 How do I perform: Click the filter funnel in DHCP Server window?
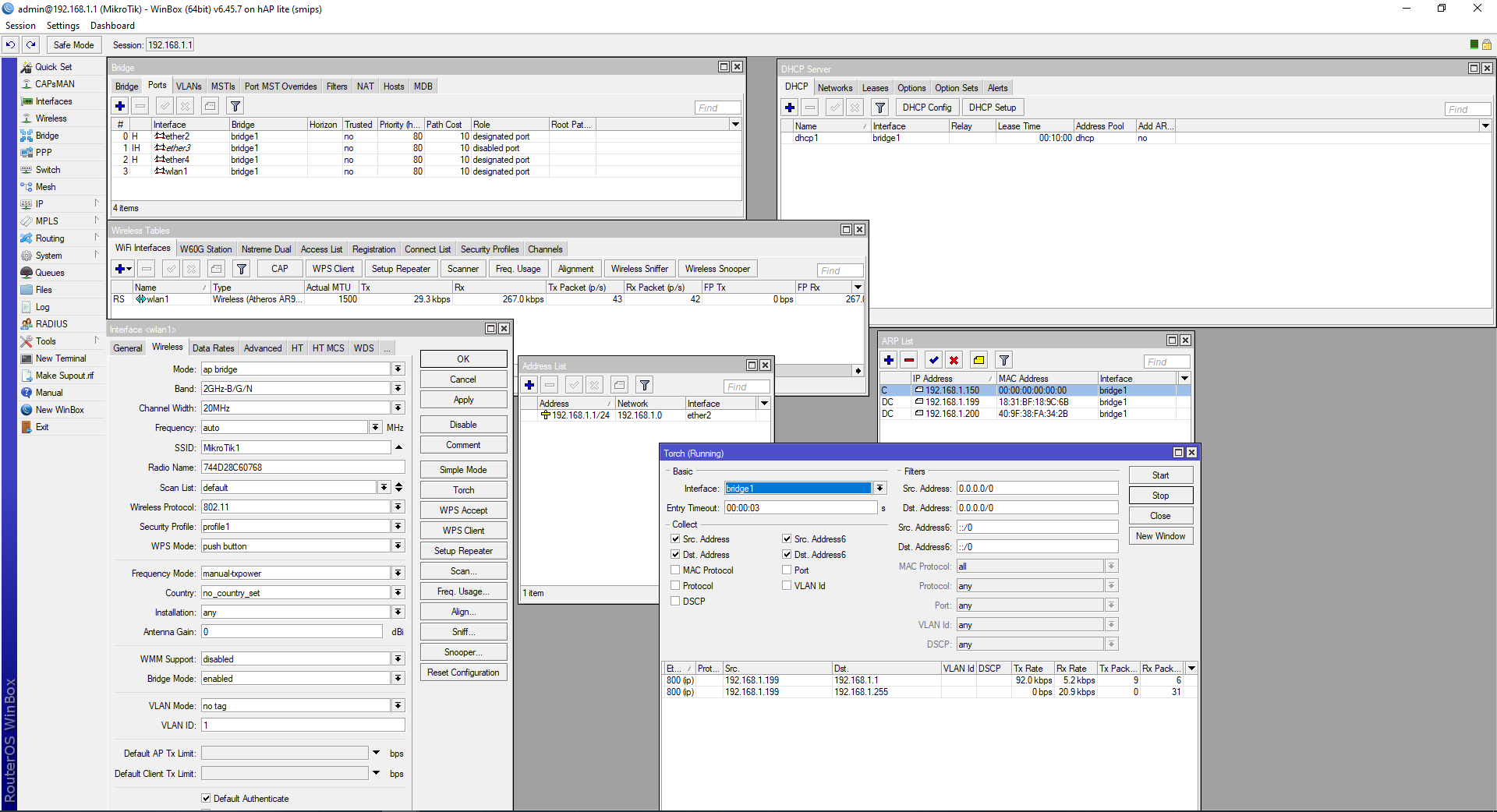click(x=880, y=108)
